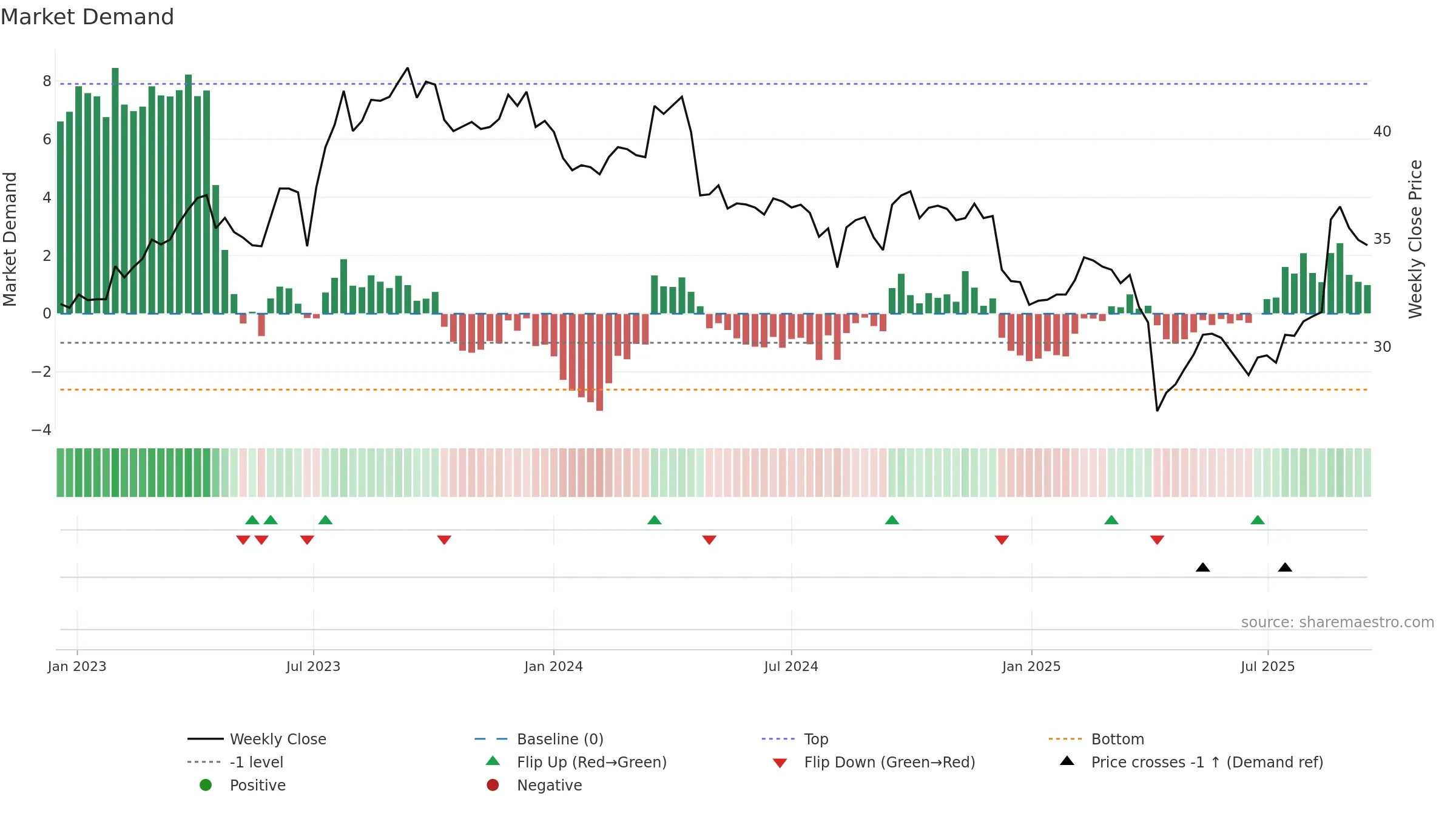Toggle the Weekly Close legend label

[x=278, y=739]
